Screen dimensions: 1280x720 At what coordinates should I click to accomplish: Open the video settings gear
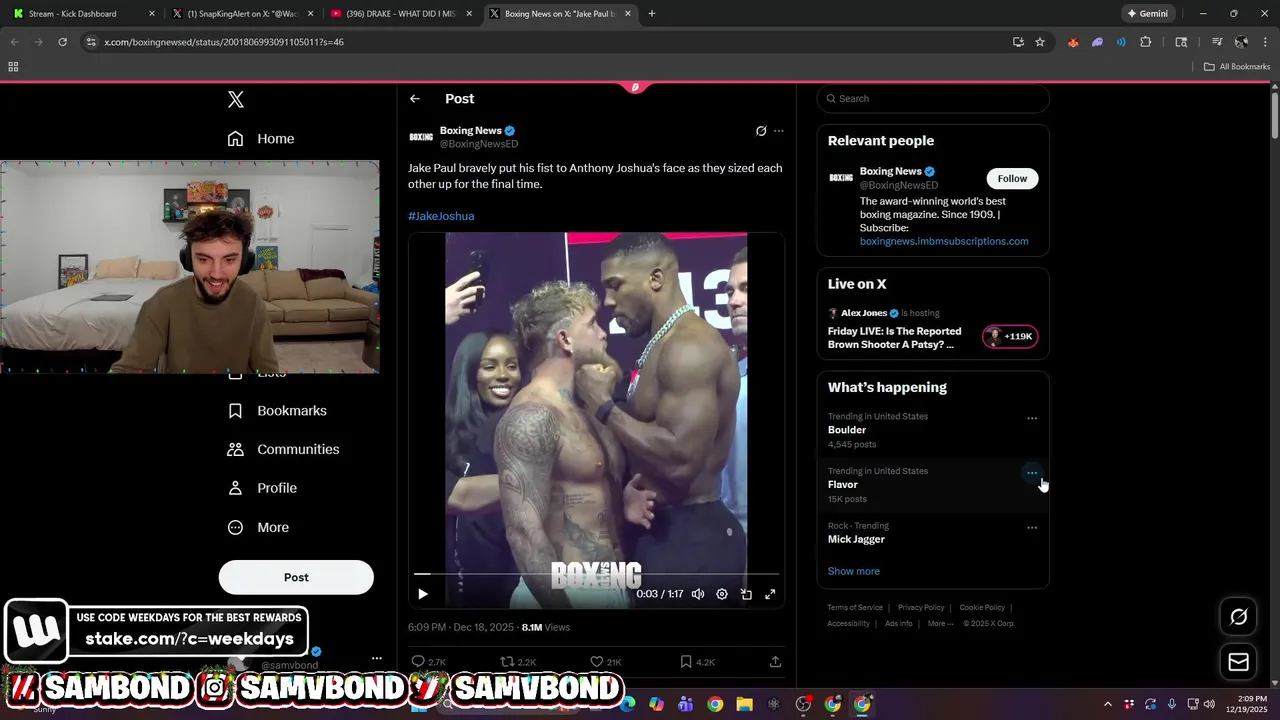coord(722,594)
